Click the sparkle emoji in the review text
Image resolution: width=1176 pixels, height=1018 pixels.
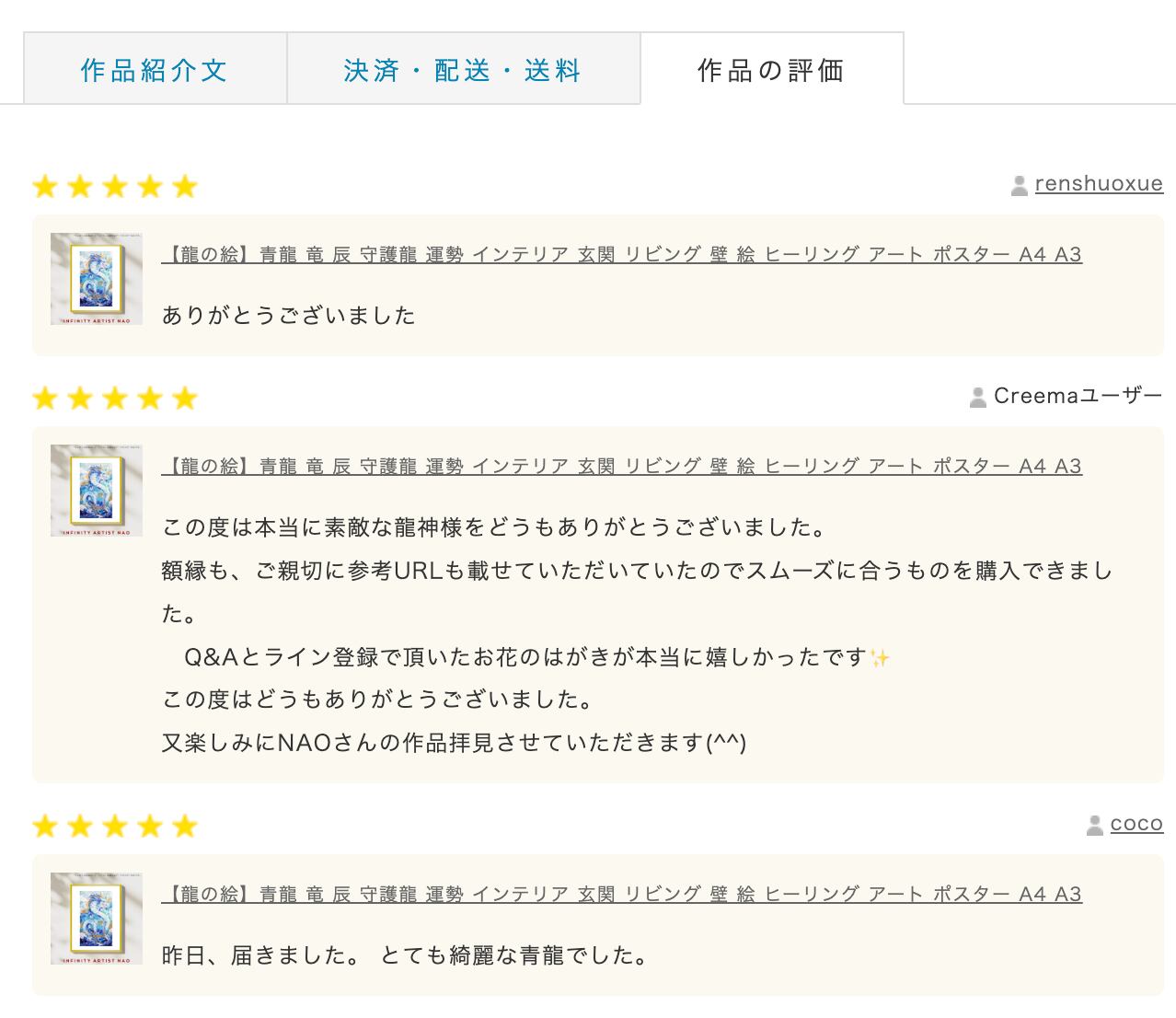(880, 658)
